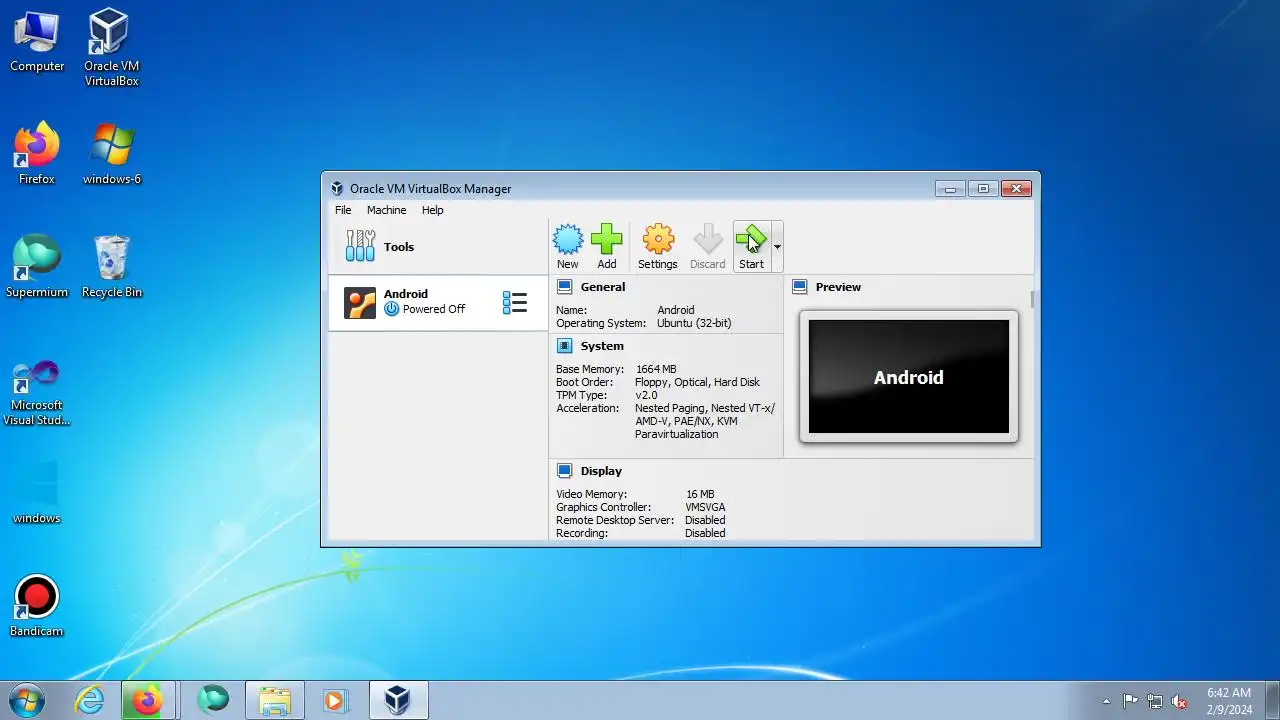Open the Android machine tools list menu icon
1280x720 pixels.
(x=514, y=303)
